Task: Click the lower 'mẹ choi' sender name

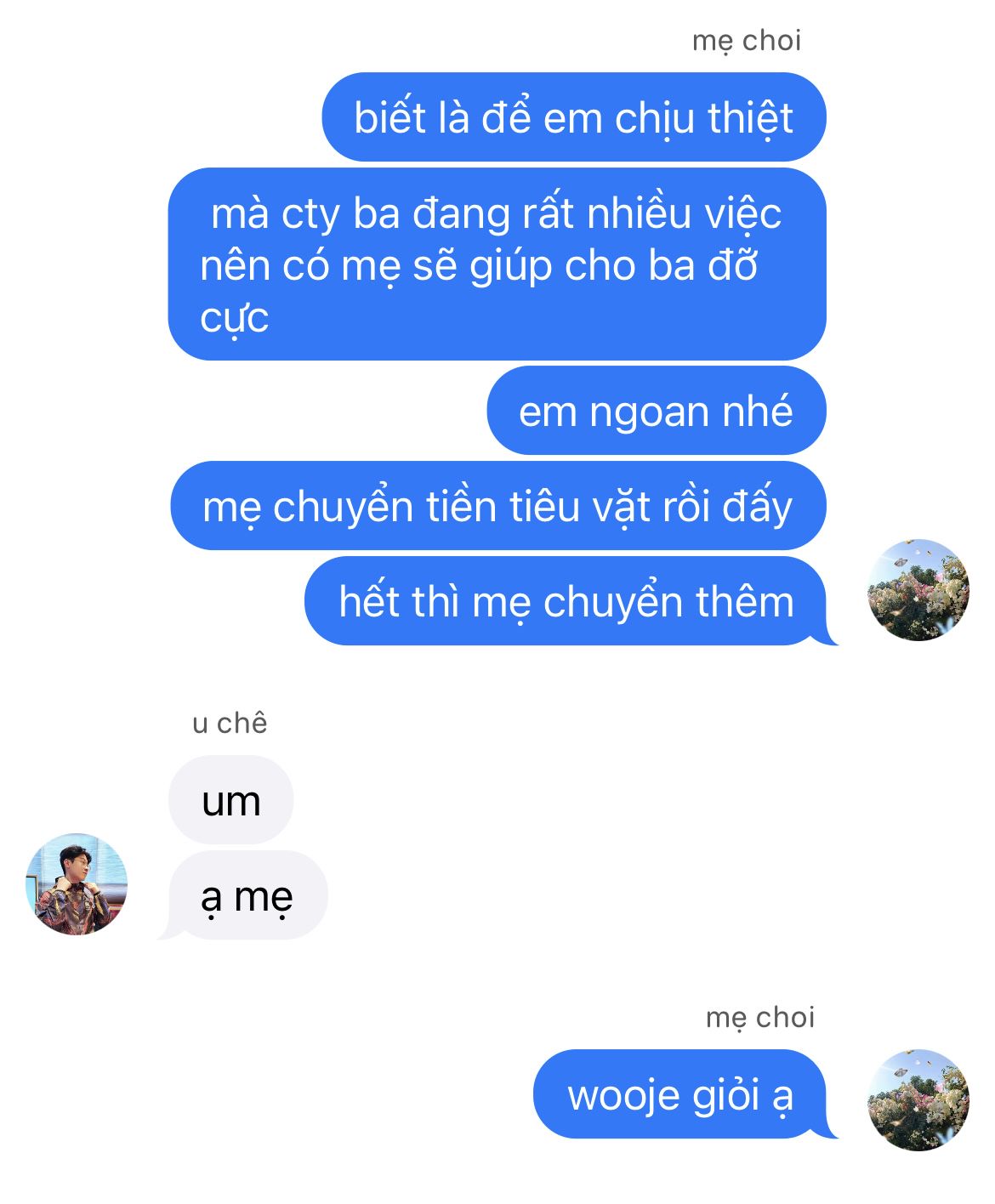Action: [x=760, y=1017]
